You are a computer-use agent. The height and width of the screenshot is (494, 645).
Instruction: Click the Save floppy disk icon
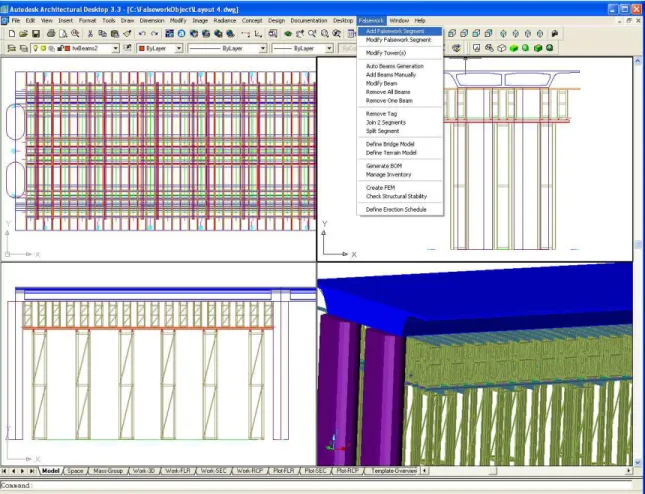coord(35,34)
